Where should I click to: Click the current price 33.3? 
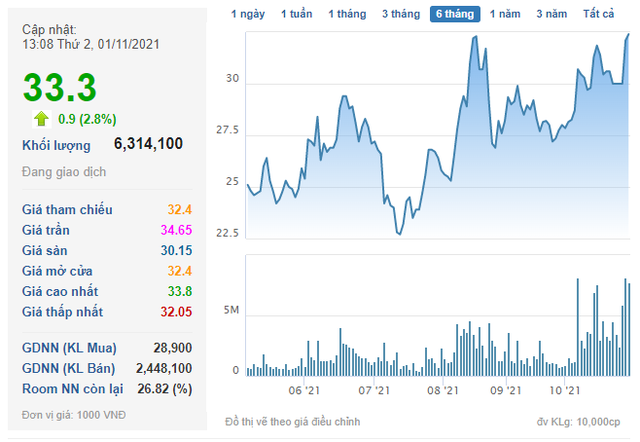59,88
